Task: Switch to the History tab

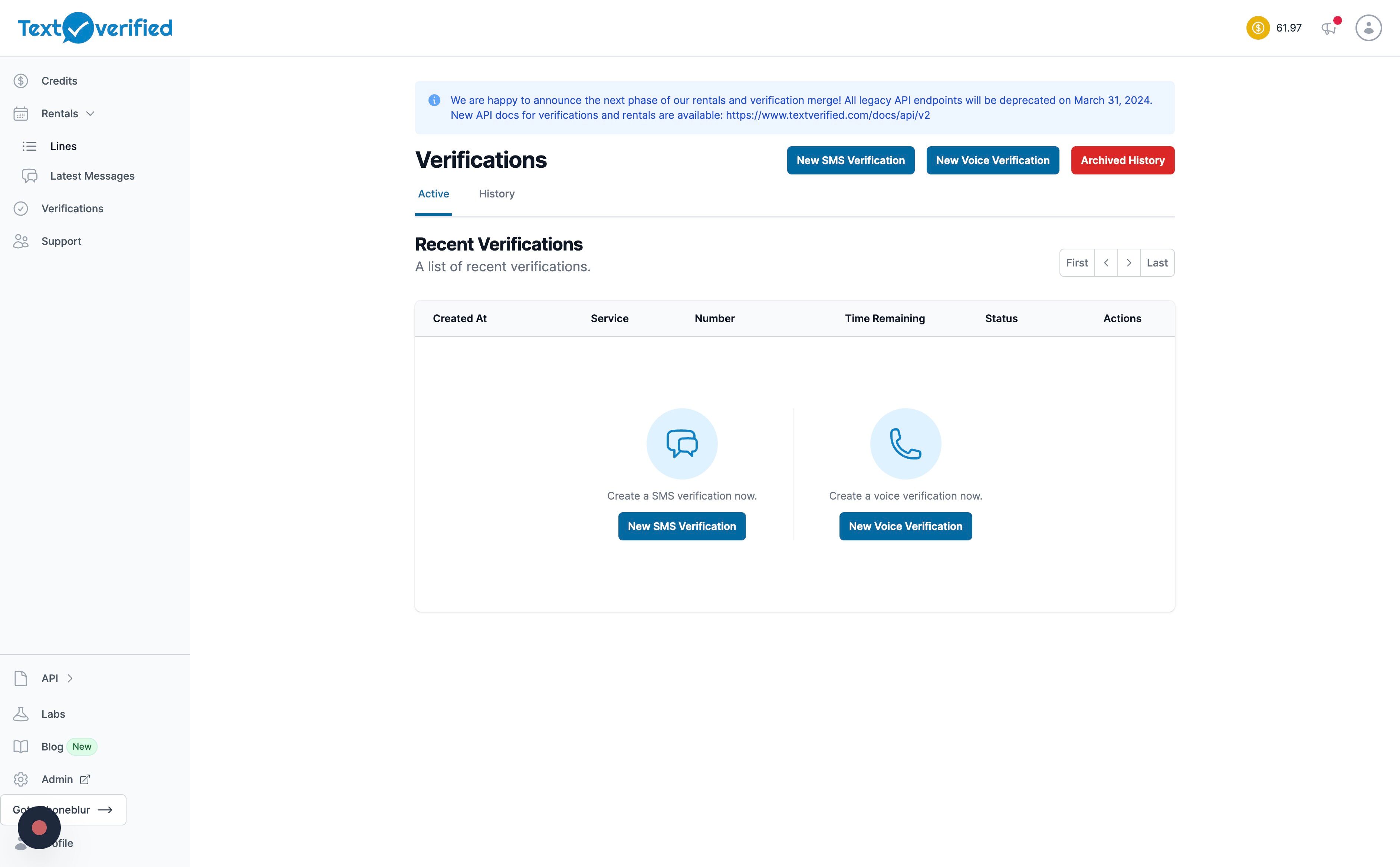Action: (497, 194)
